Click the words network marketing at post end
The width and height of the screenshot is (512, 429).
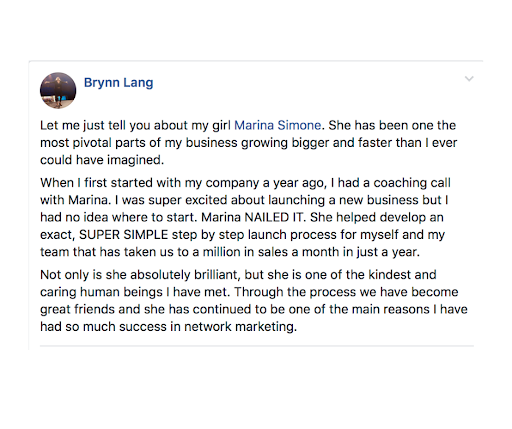click(x=240, y=327)
